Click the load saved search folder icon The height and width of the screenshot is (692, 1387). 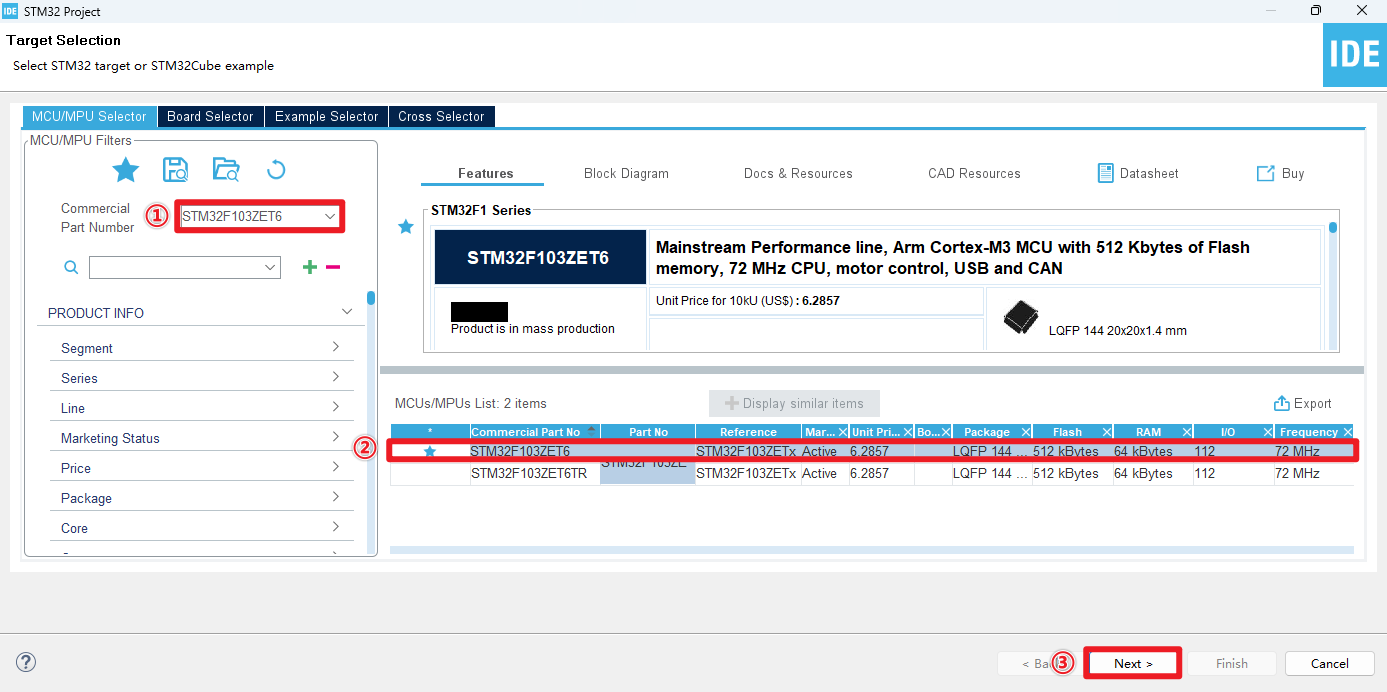click(226, 170)
